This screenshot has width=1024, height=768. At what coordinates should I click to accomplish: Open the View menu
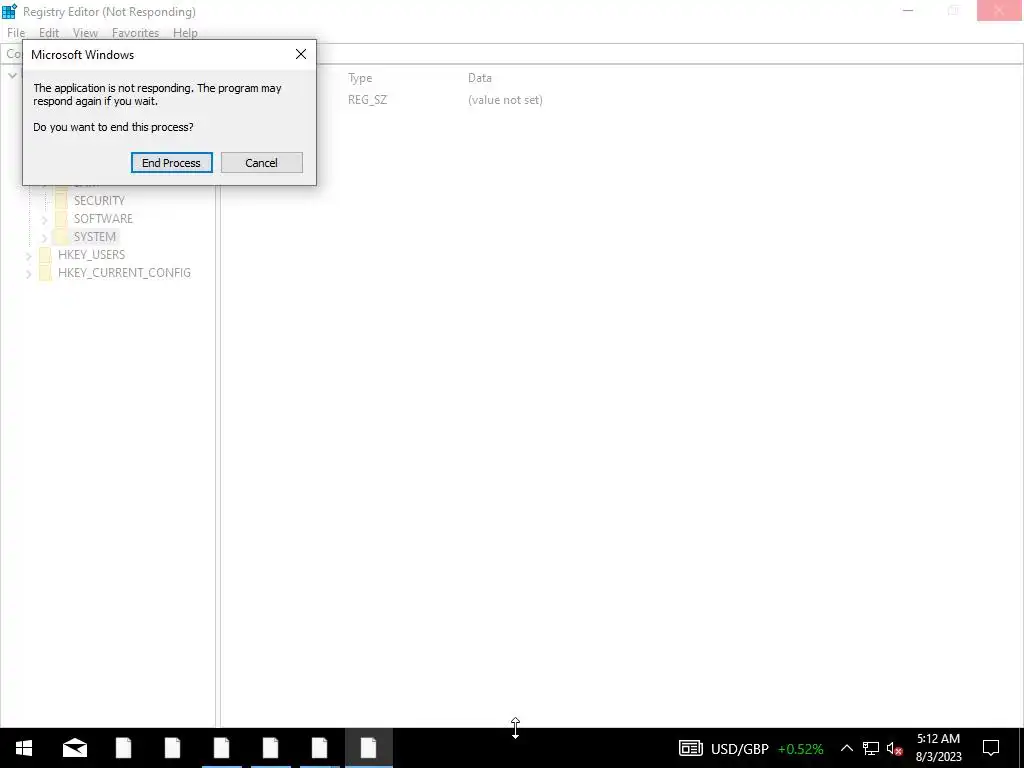click(x=85, y=33)
